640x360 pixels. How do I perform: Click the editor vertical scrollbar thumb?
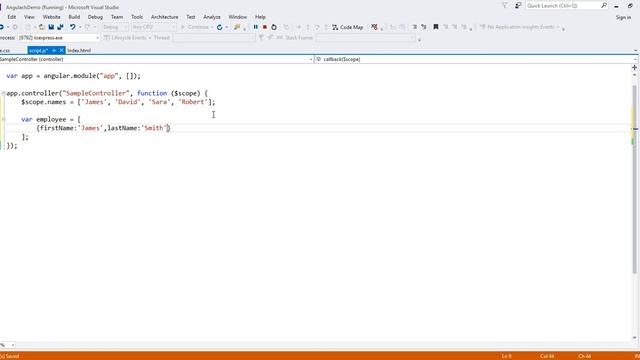(635, 180)
